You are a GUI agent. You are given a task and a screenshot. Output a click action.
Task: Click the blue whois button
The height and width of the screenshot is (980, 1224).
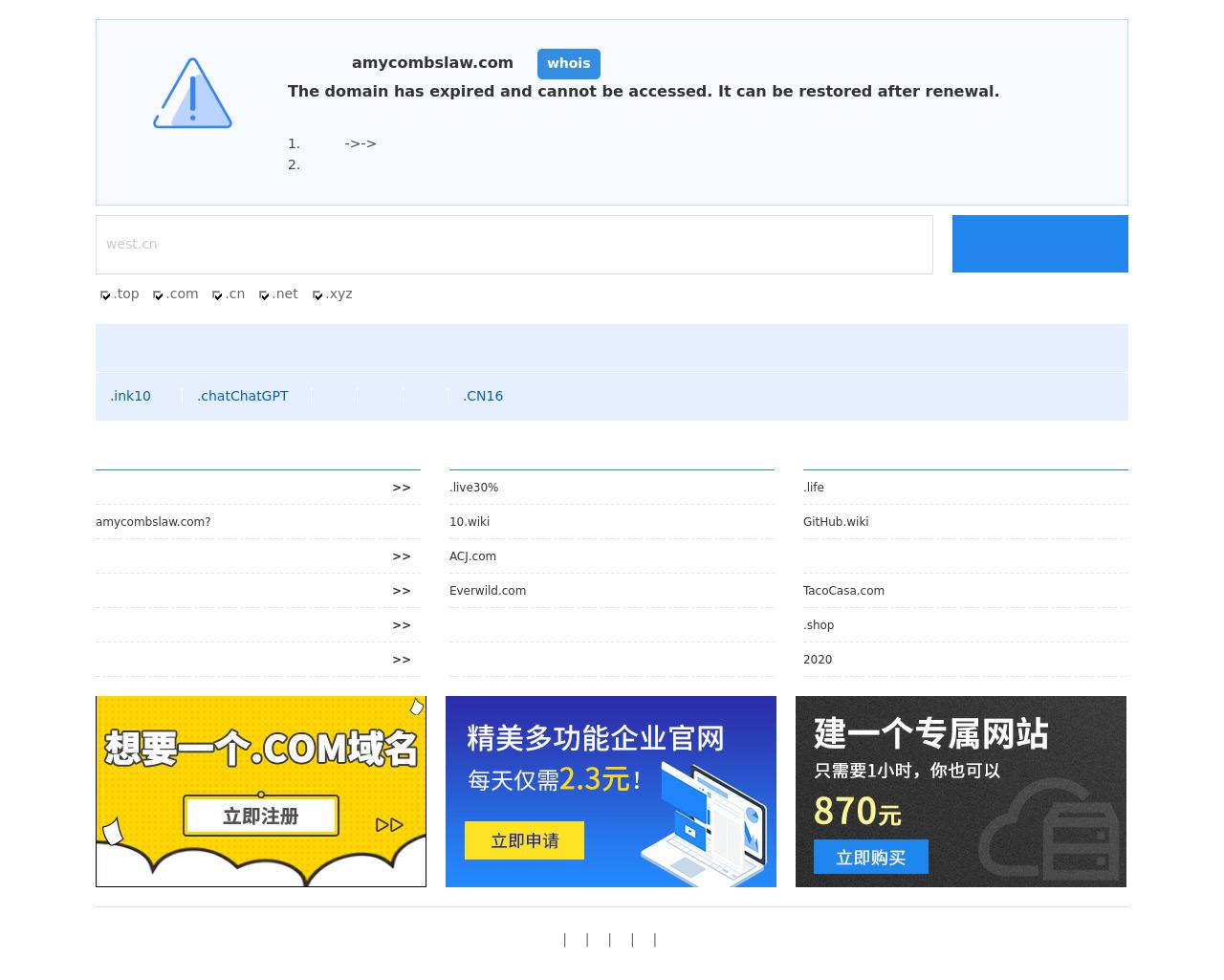click(x=568, y=63)
